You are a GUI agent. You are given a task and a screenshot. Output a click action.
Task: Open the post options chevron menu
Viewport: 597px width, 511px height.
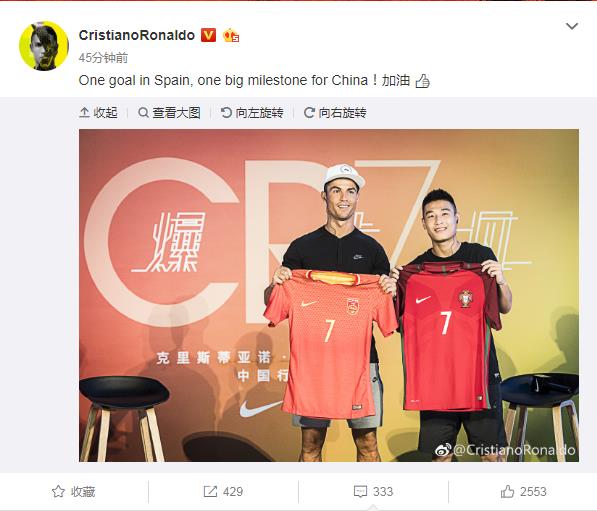[572, 26]
